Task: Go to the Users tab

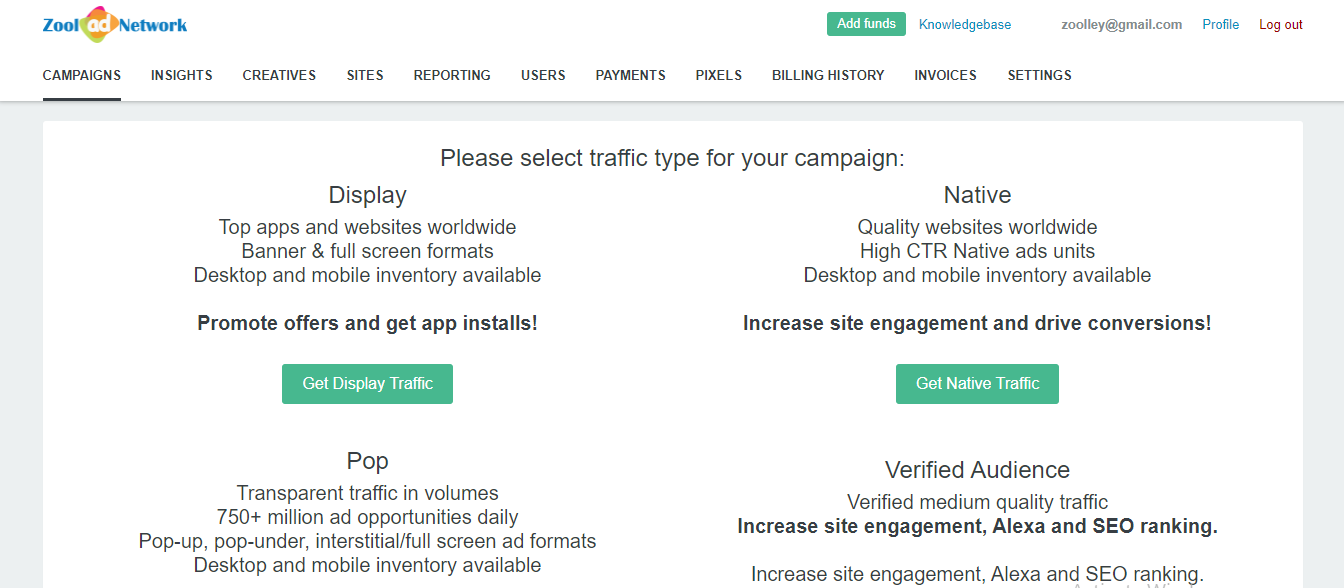Action: click(543, 75)
